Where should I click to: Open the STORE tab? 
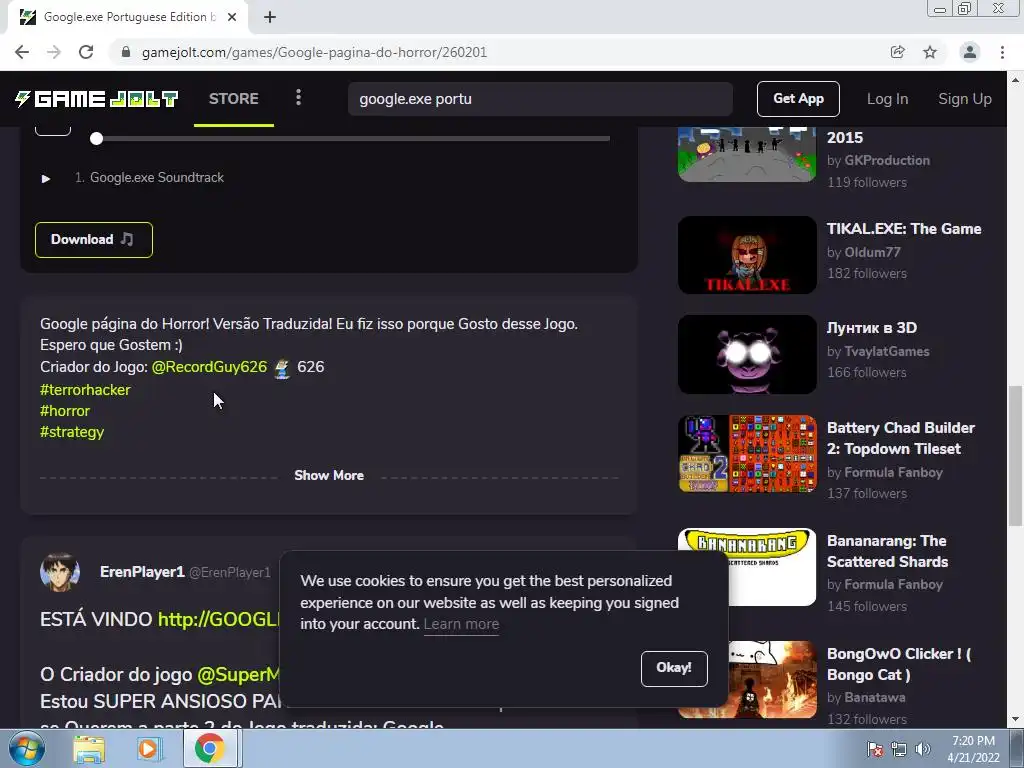234,99
